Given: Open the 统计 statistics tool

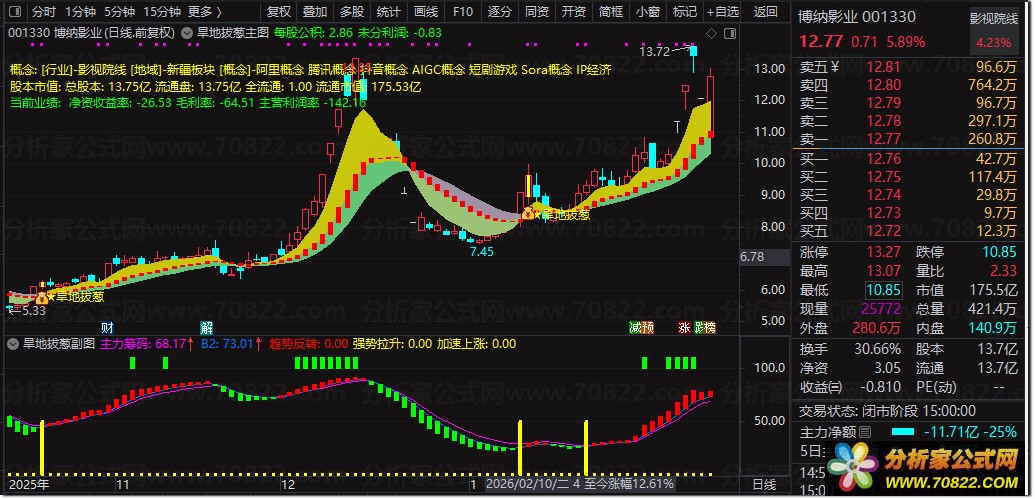Looking at the screenshot, I should (389, 11).
